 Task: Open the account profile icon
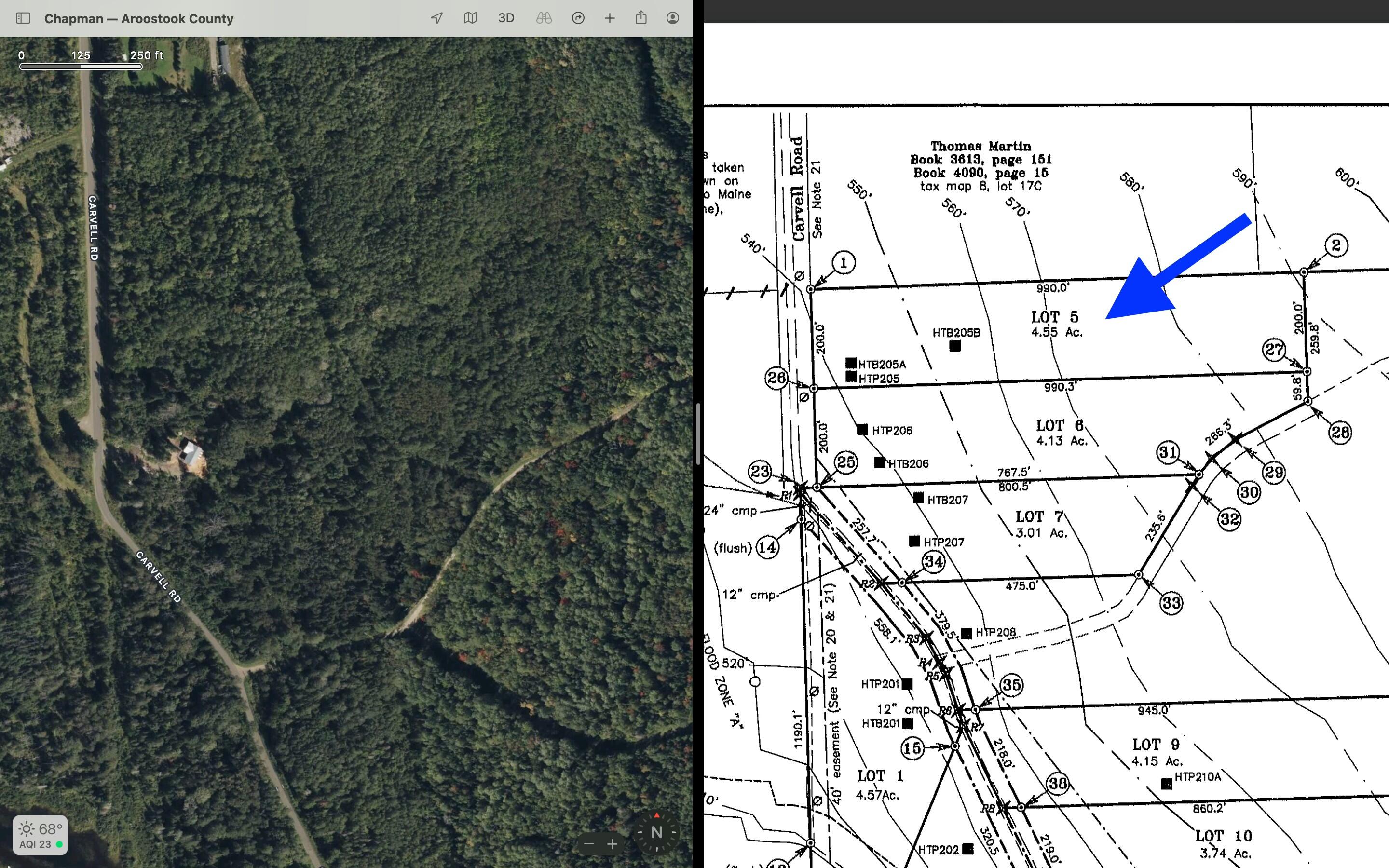click(x=673, y=18)
